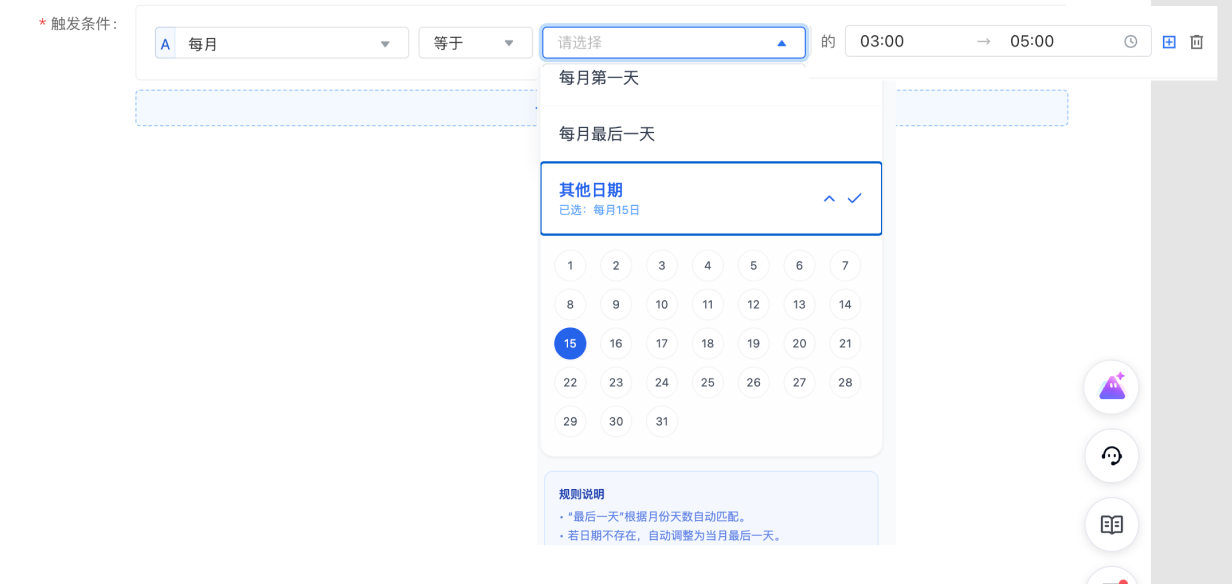Select day 9 circle
The image size is (1232, 584).
coord(616,305)
